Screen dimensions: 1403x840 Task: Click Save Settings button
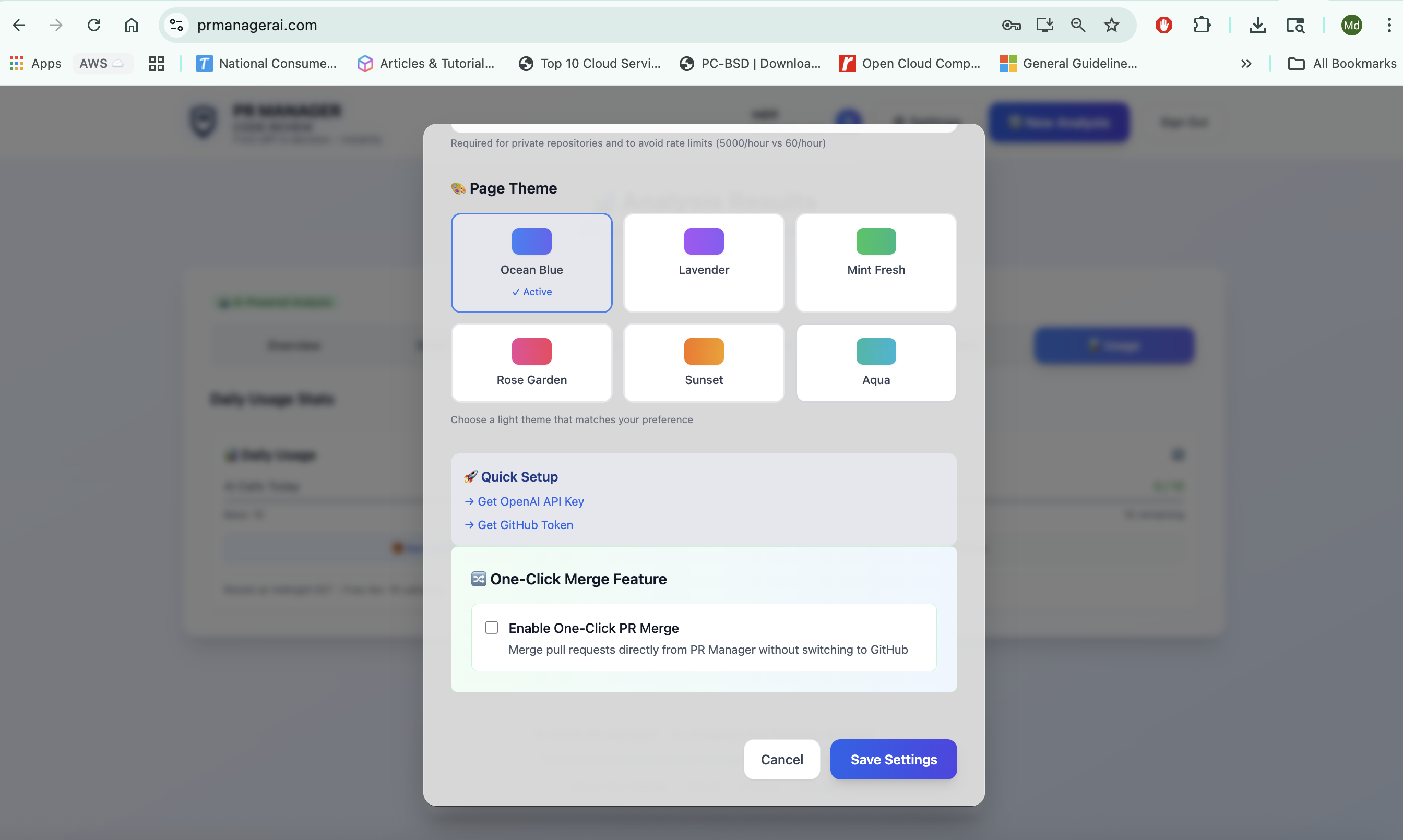(x=893, y=759)
